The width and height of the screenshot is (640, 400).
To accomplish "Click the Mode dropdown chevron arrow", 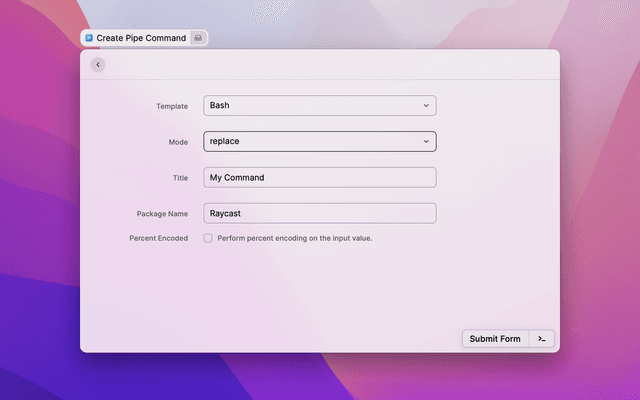I will (426, 141).
